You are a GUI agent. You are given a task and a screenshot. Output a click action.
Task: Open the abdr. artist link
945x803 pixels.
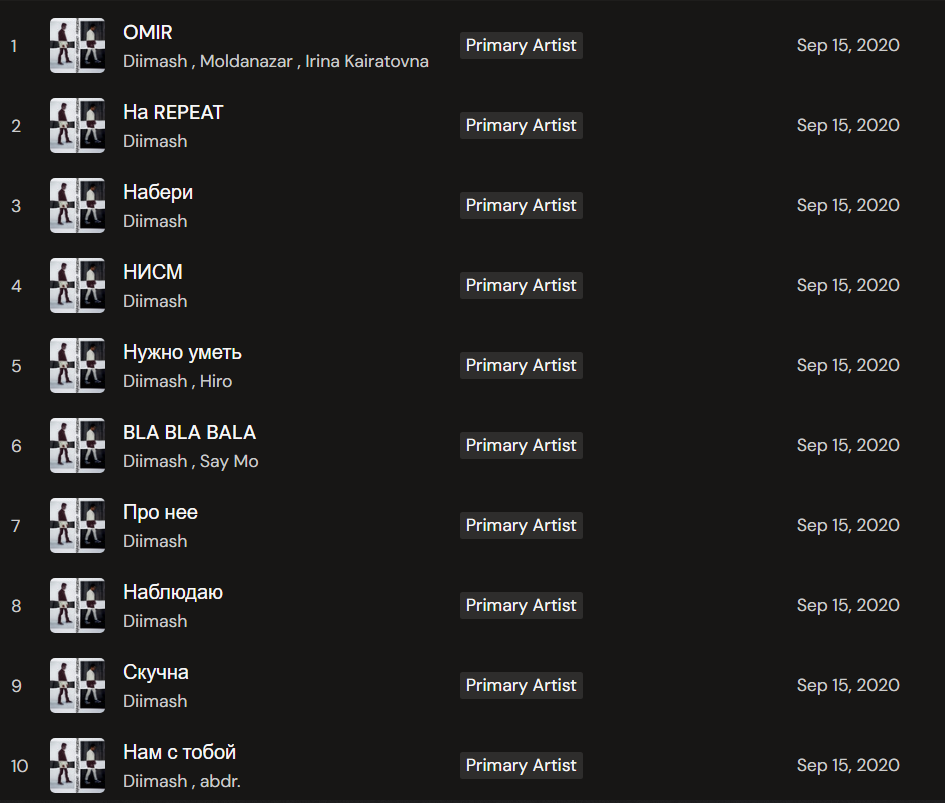pyautogui.click(x=220, y=781)
